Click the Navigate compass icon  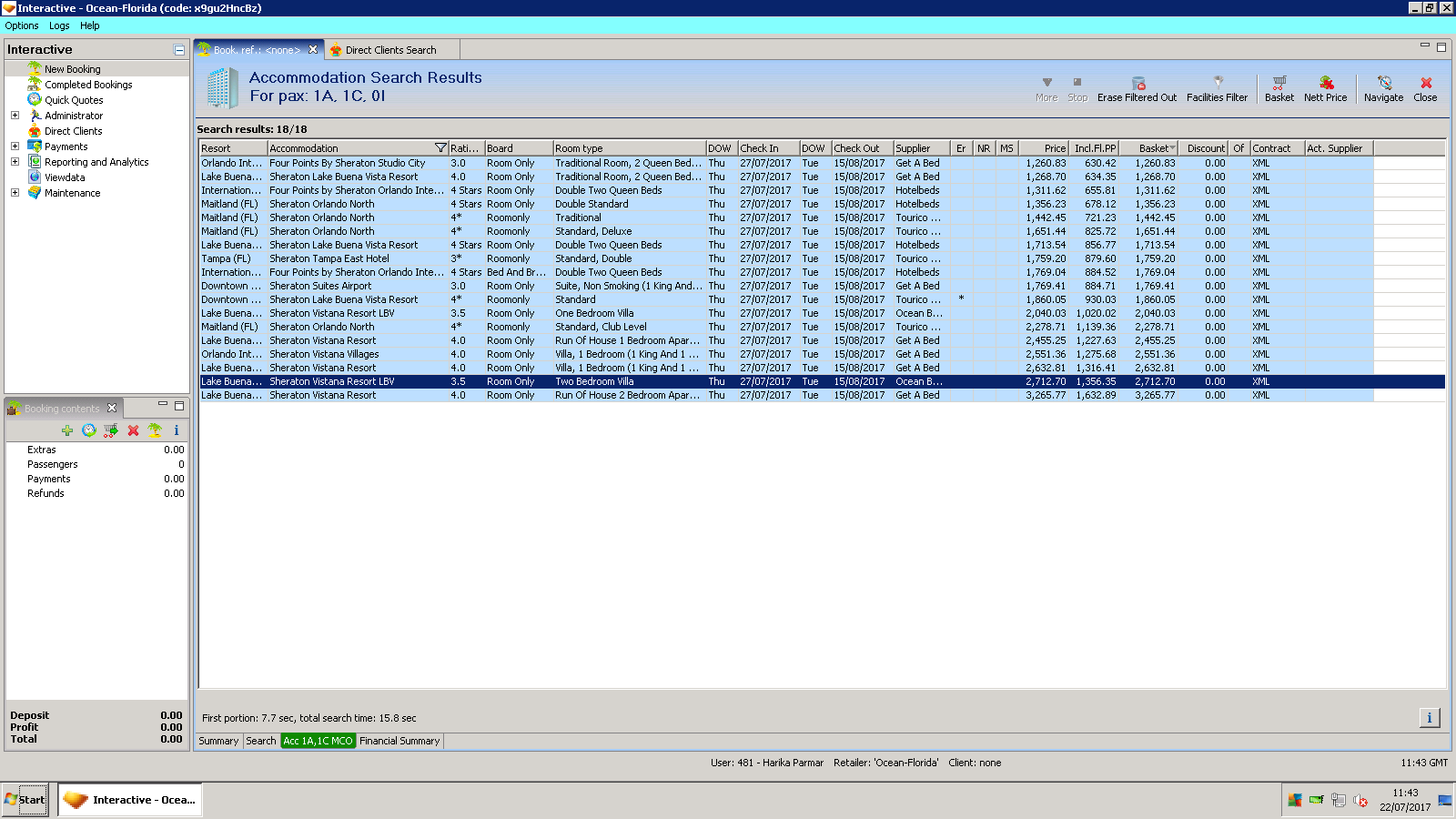point(1384,83)
